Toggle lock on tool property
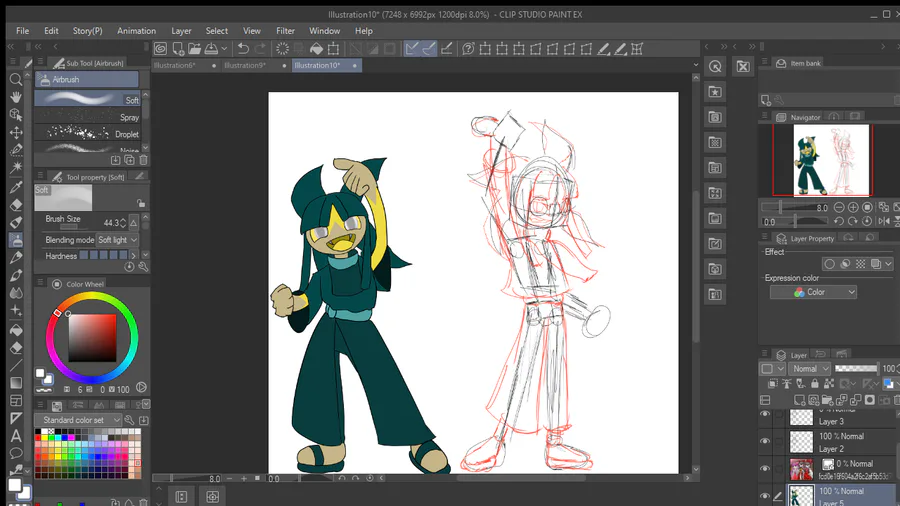This screenshot has height=506, width=900. pyautogui.click(x=141, y=203)
